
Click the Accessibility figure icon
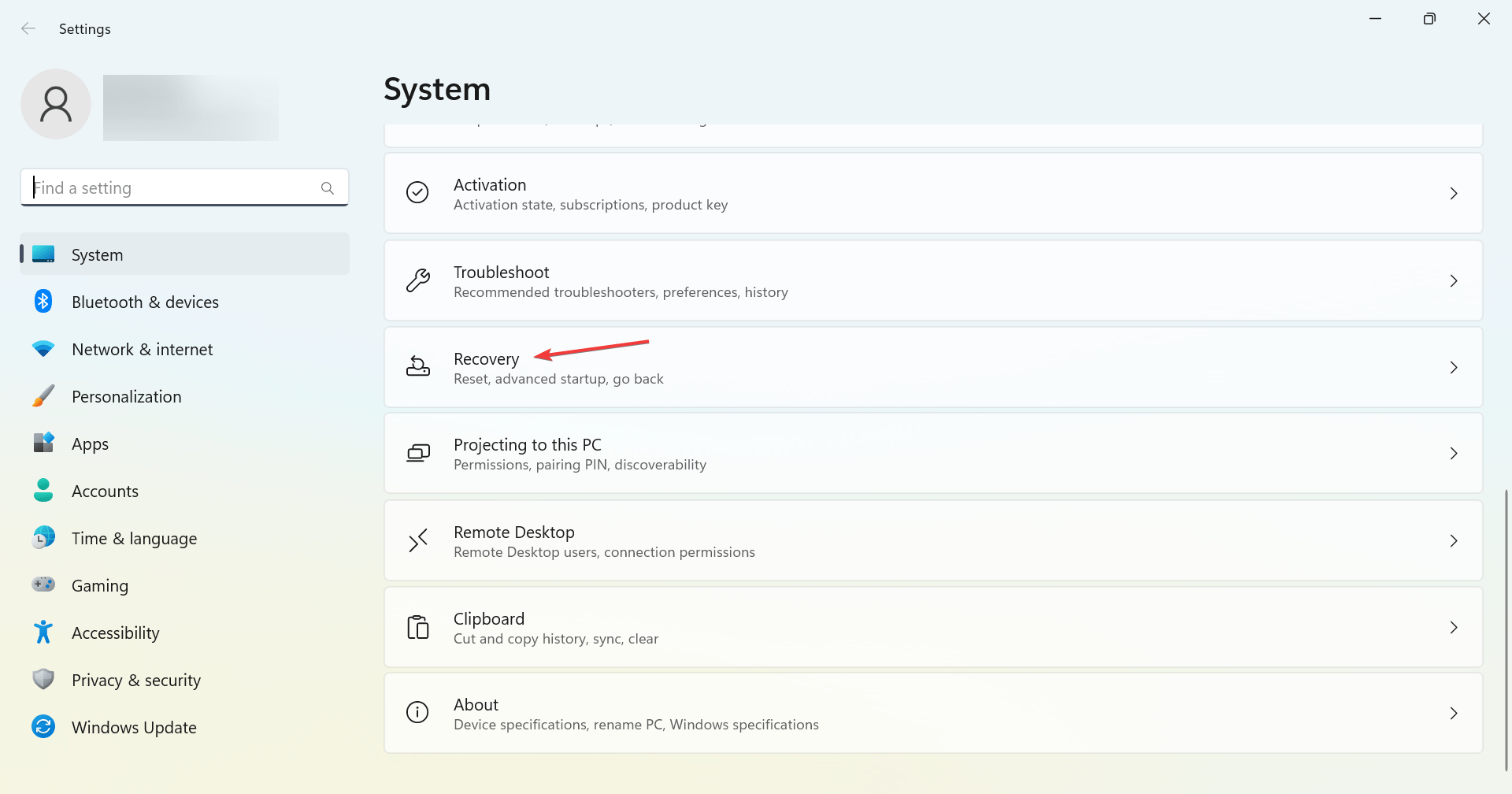click(x=43, y=632)
